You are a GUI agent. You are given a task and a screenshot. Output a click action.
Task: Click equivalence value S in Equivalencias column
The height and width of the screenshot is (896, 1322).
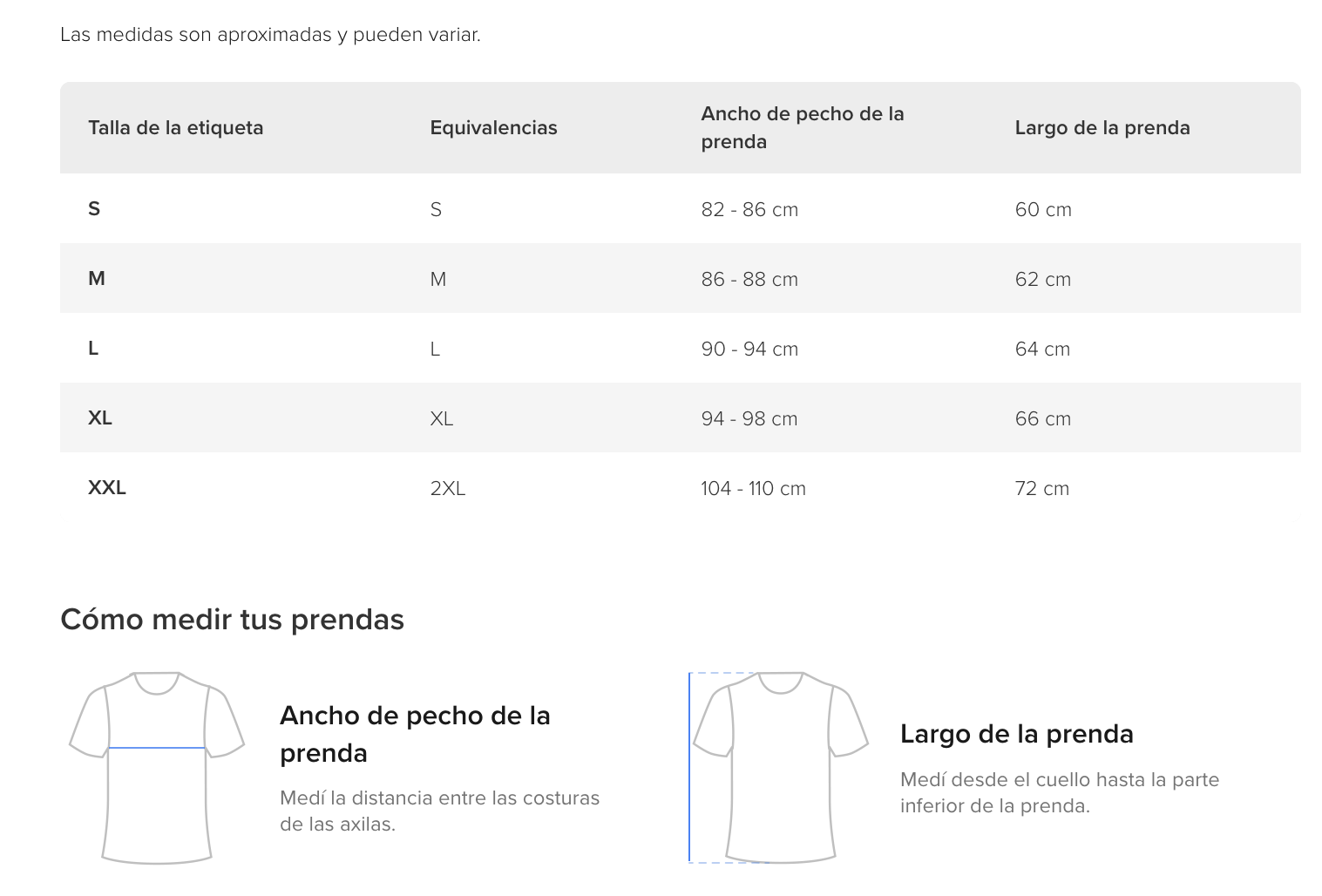point(436,210)
